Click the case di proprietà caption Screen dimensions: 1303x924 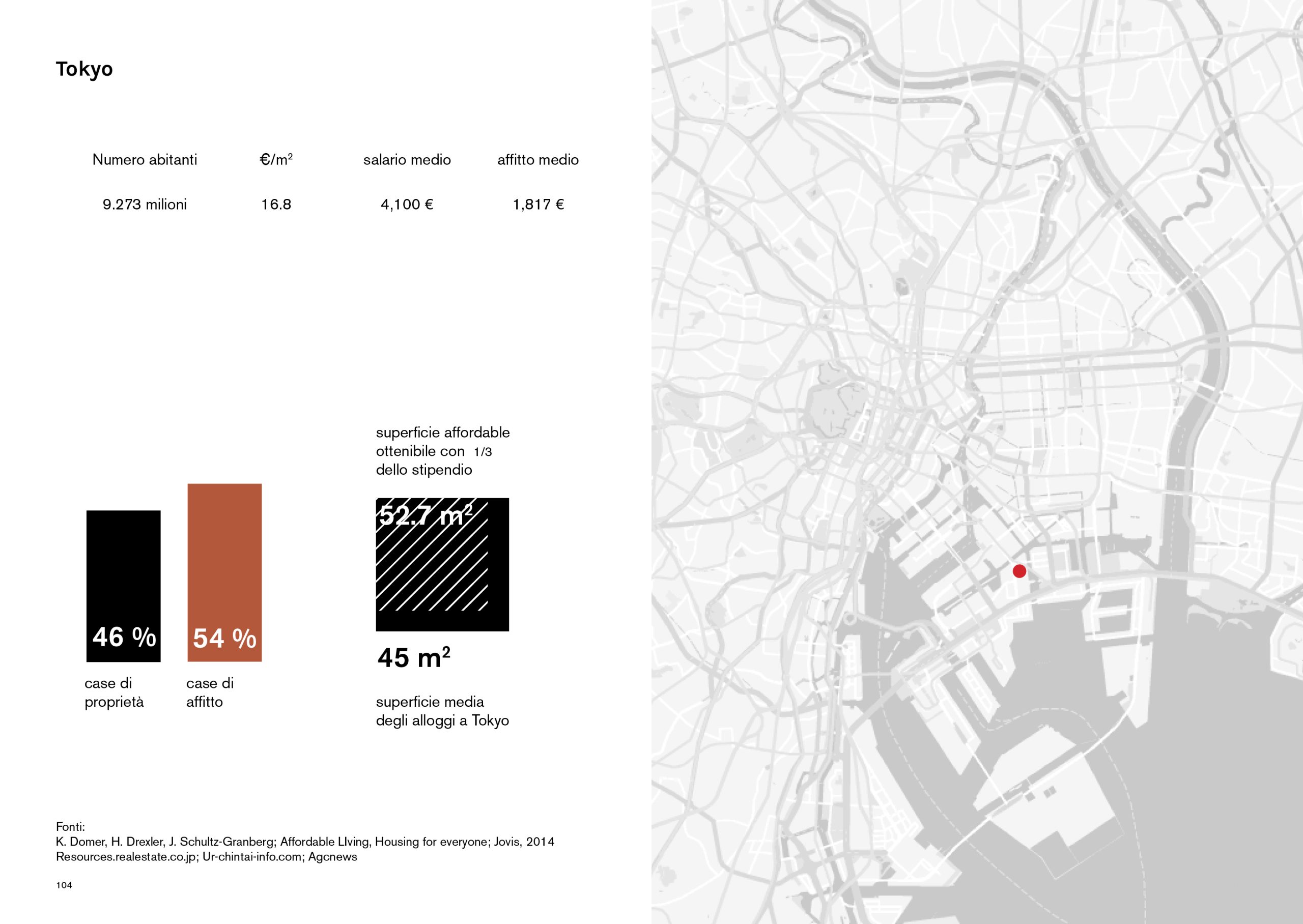[x=114, y=692]
